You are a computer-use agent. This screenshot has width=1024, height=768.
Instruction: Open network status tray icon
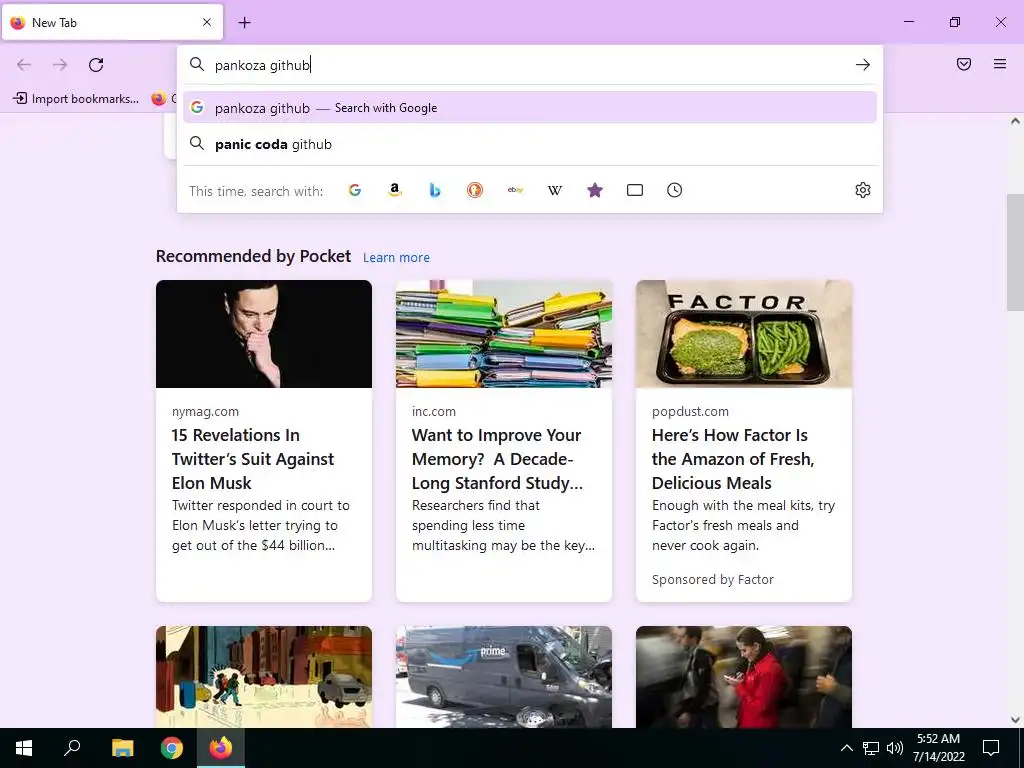pos(871,748)
